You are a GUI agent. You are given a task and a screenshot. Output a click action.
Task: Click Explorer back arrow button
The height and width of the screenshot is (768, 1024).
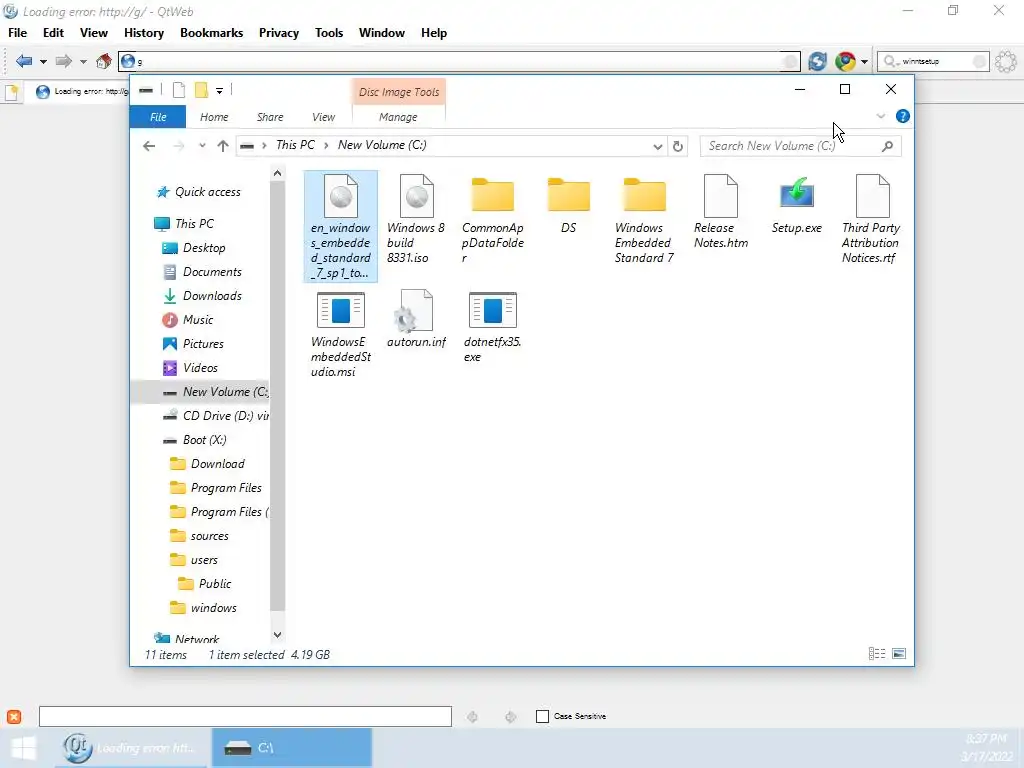tap(149, 146)
